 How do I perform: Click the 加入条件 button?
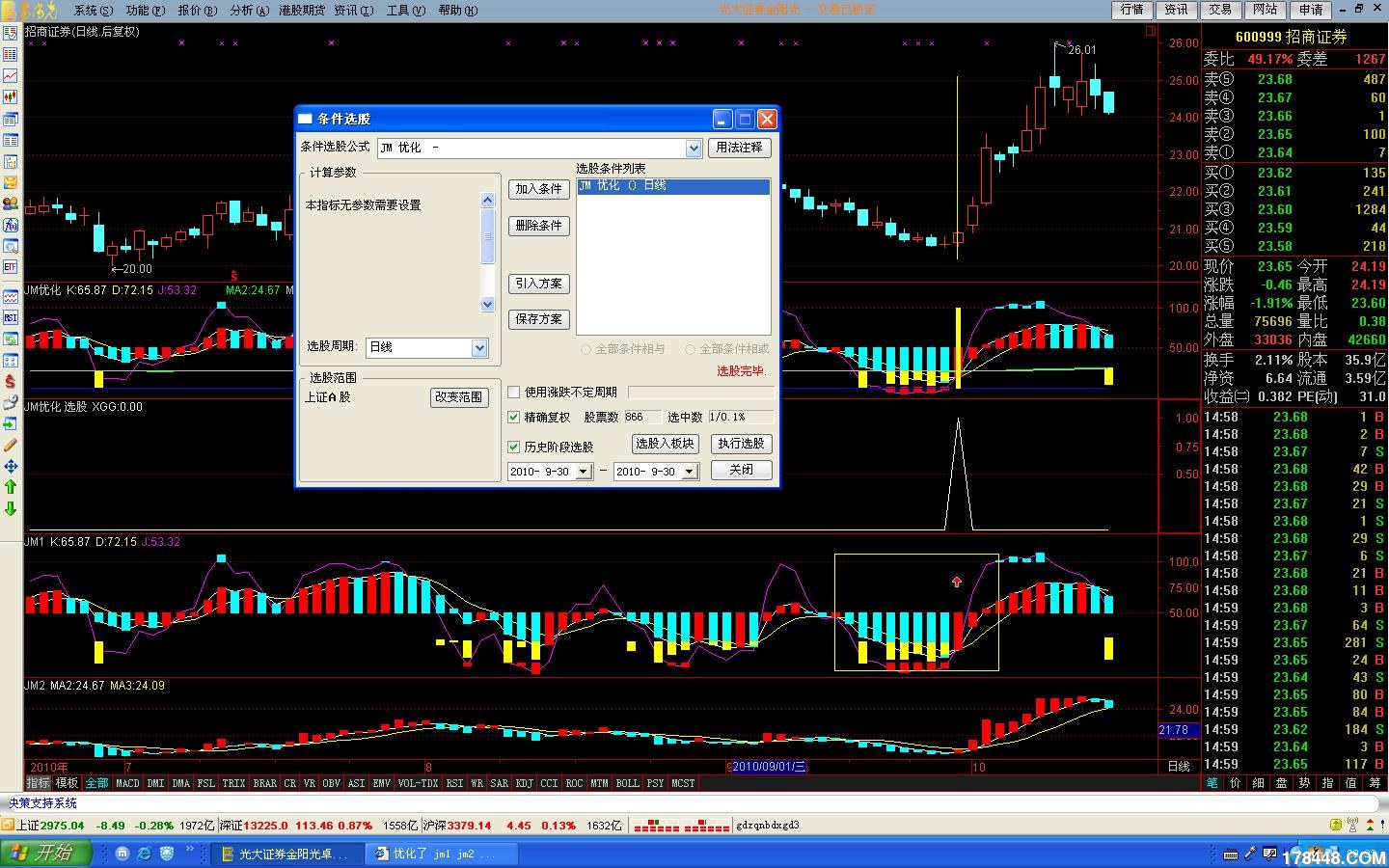tap(538, 189)
